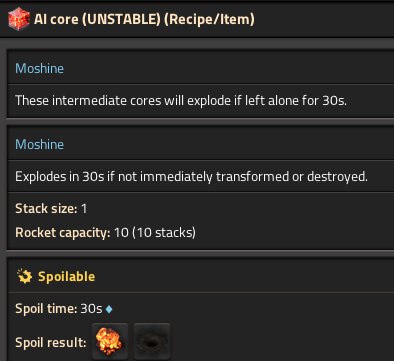The image size is (394, 361).
Task: Click the (Recipe/Item) text in the title
Action: 209,19
